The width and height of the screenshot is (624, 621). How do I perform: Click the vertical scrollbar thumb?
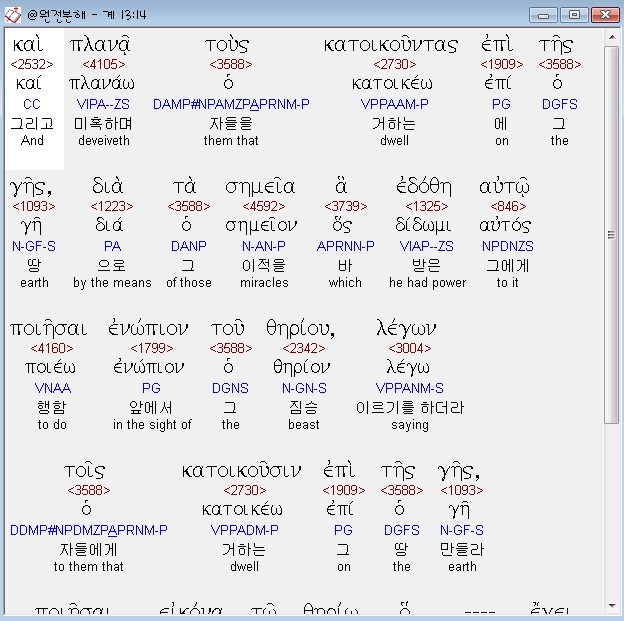tap(612, 235)
